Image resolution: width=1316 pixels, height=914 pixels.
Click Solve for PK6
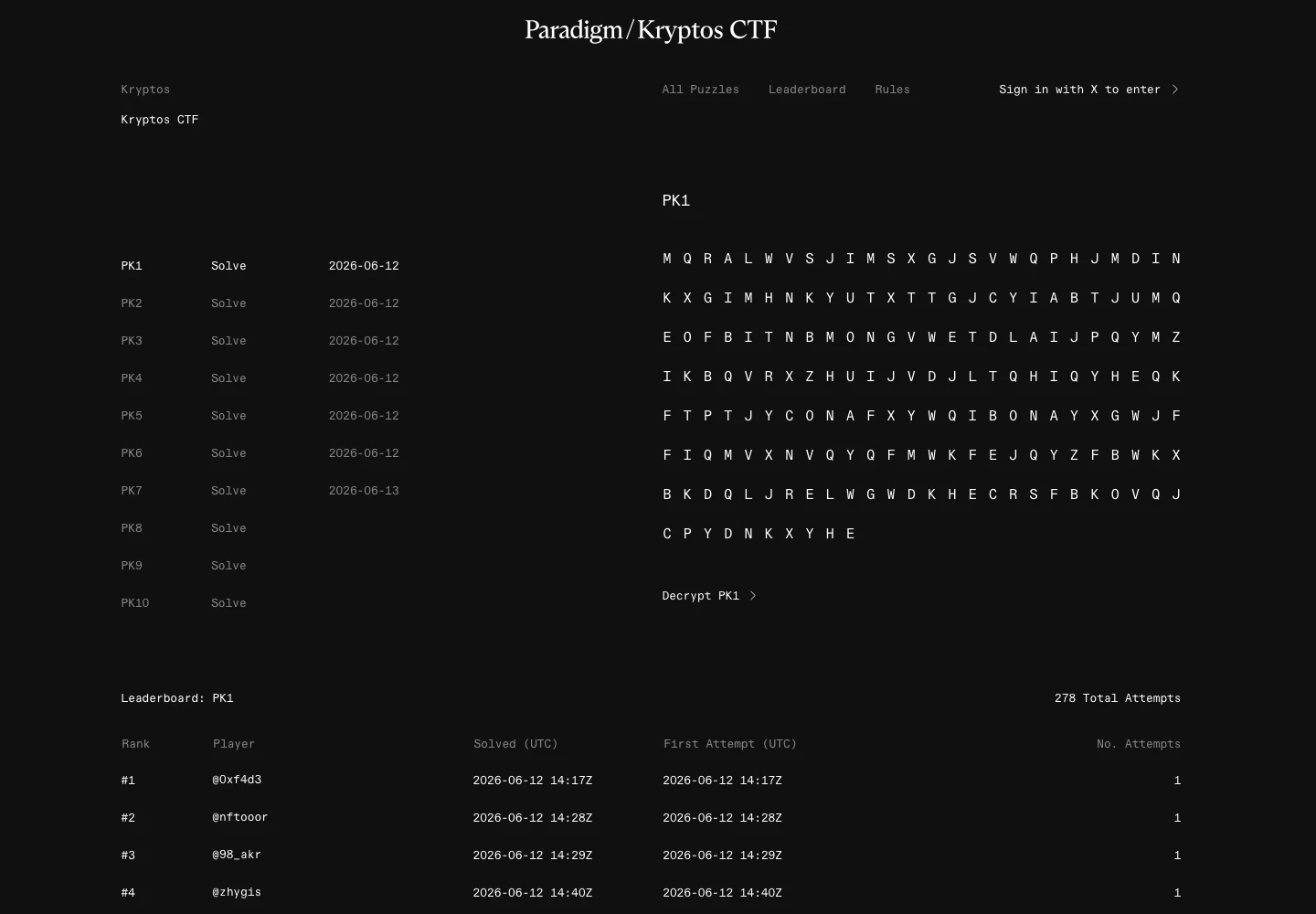tap(228, 453)
